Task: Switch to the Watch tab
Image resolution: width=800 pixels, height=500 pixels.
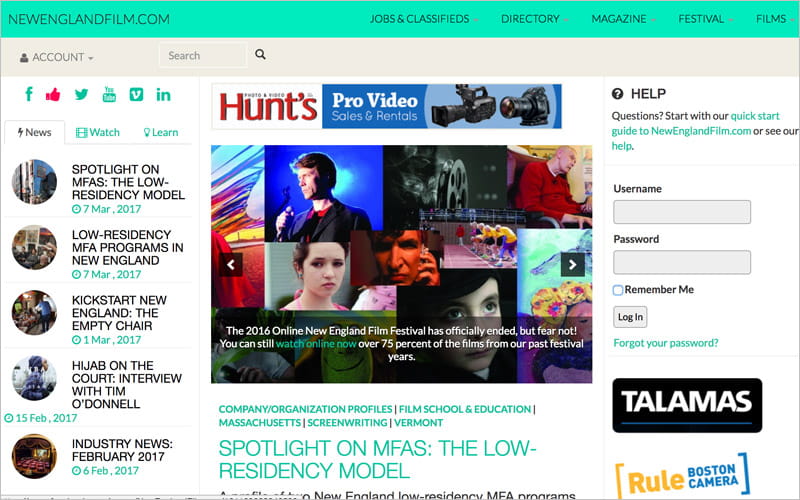Action: [98, 132]
